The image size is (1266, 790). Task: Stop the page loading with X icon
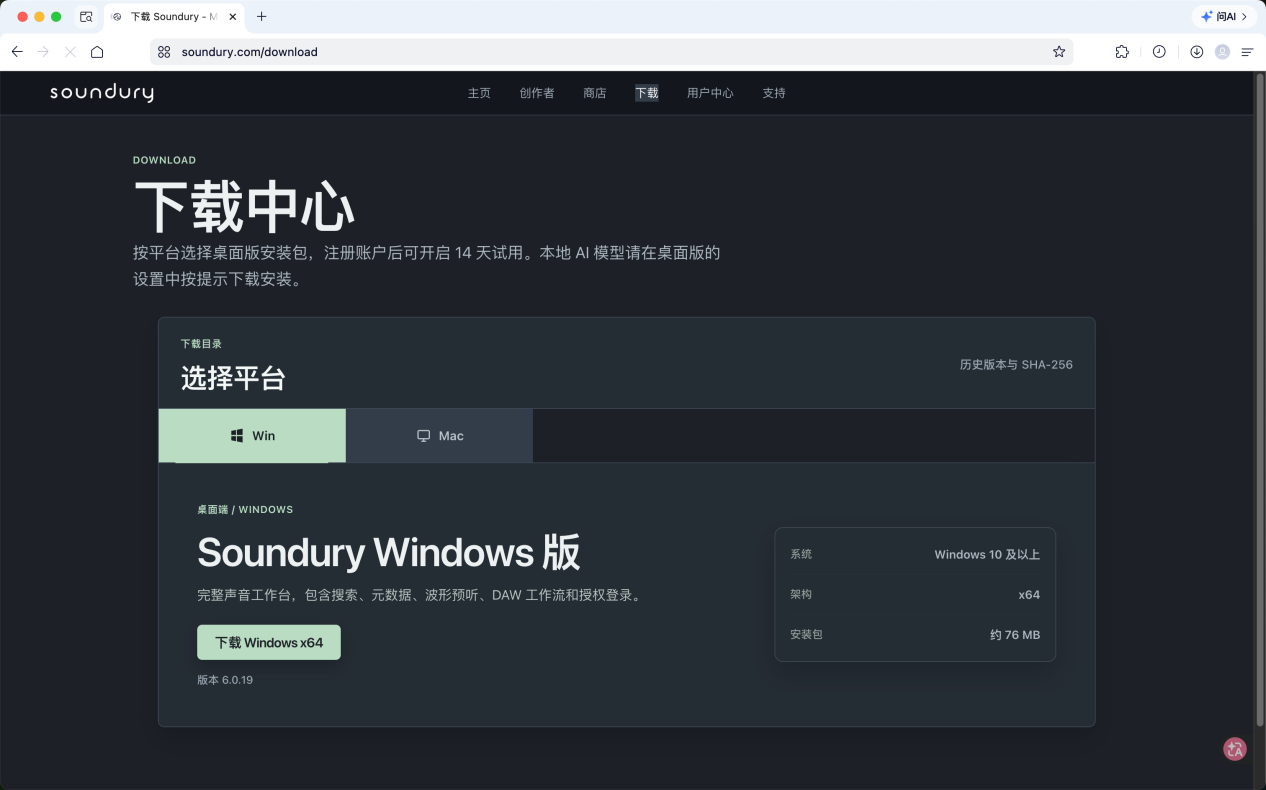coord(70,52)
